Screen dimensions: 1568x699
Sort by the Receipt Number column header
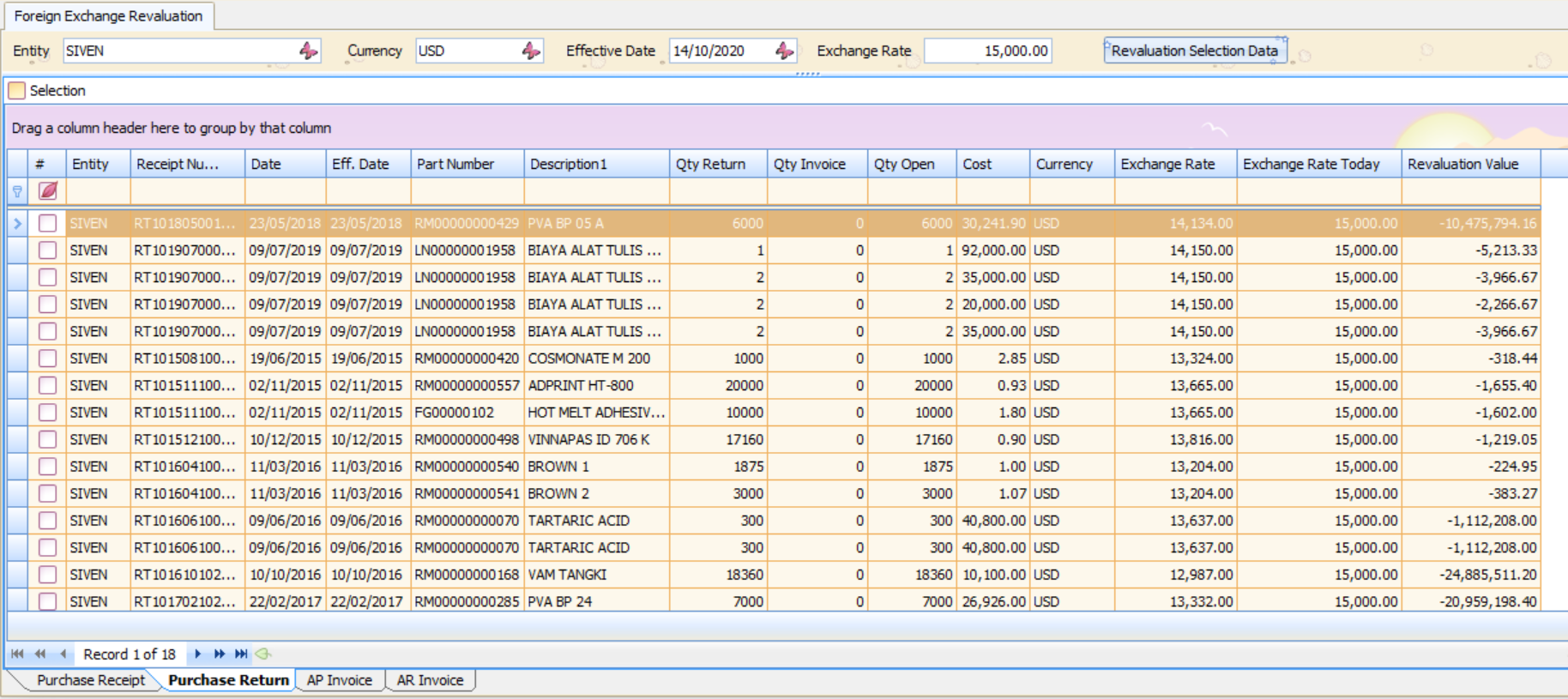(x=188, y=164)
